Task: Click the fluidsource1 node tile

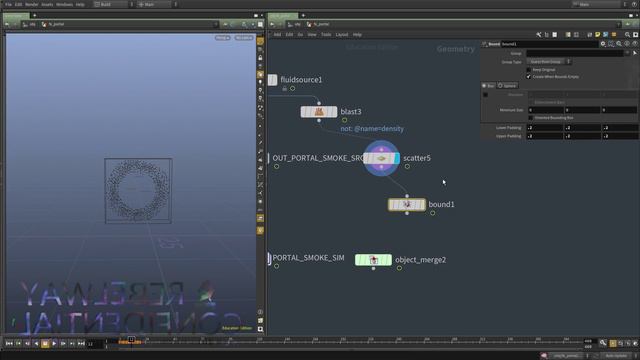Action: [273, 80]
